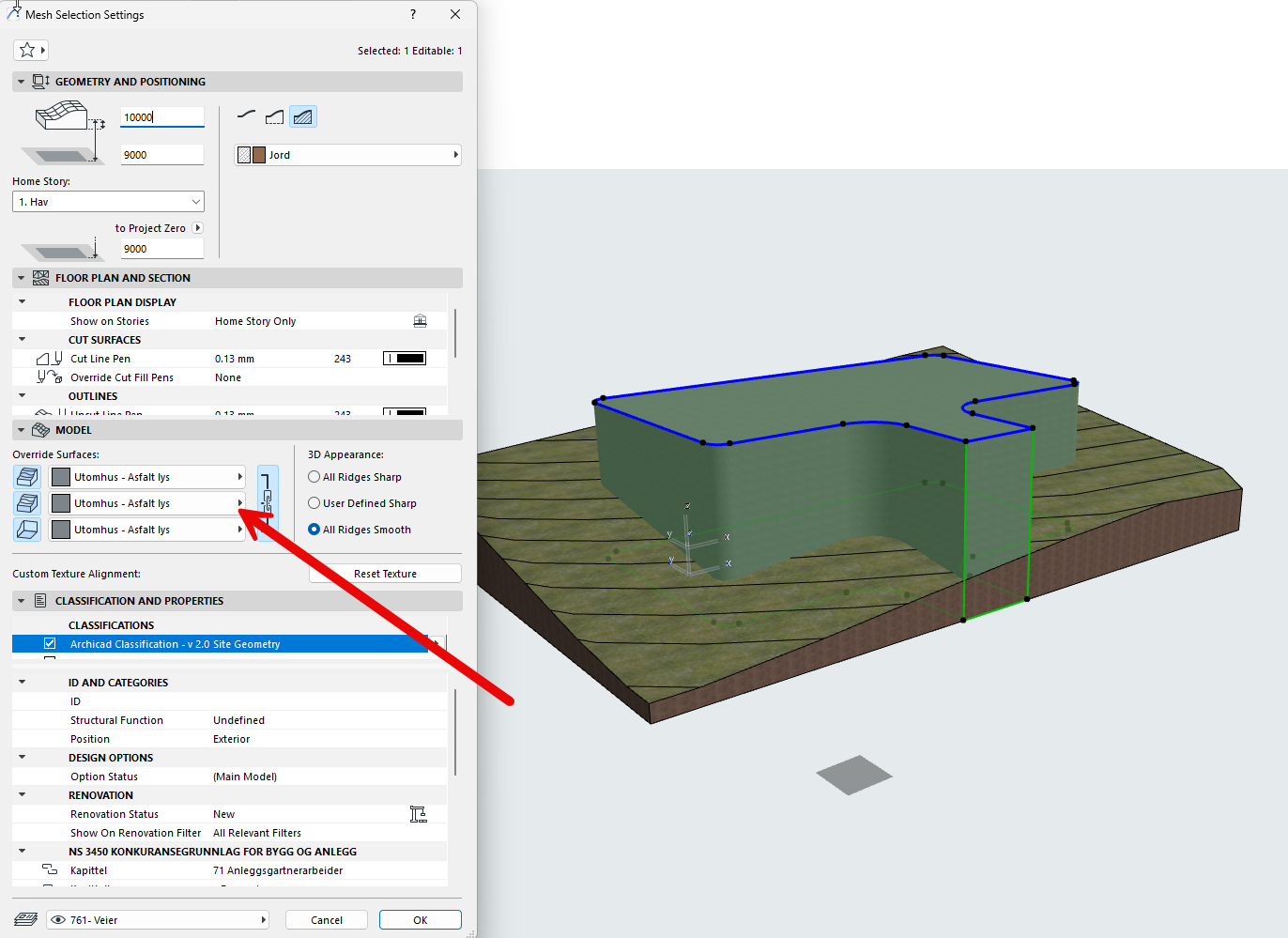Collapse the Model panel arrow
The image size is (1288, 938).
tap(21, 430)
